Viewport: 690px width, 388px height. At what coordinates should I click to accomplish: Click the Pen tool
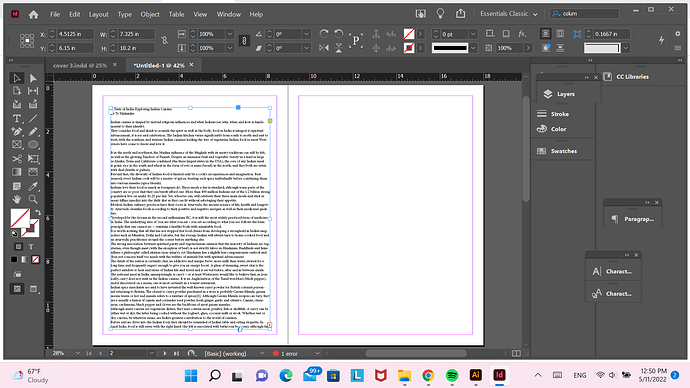[x=17, y=132]
